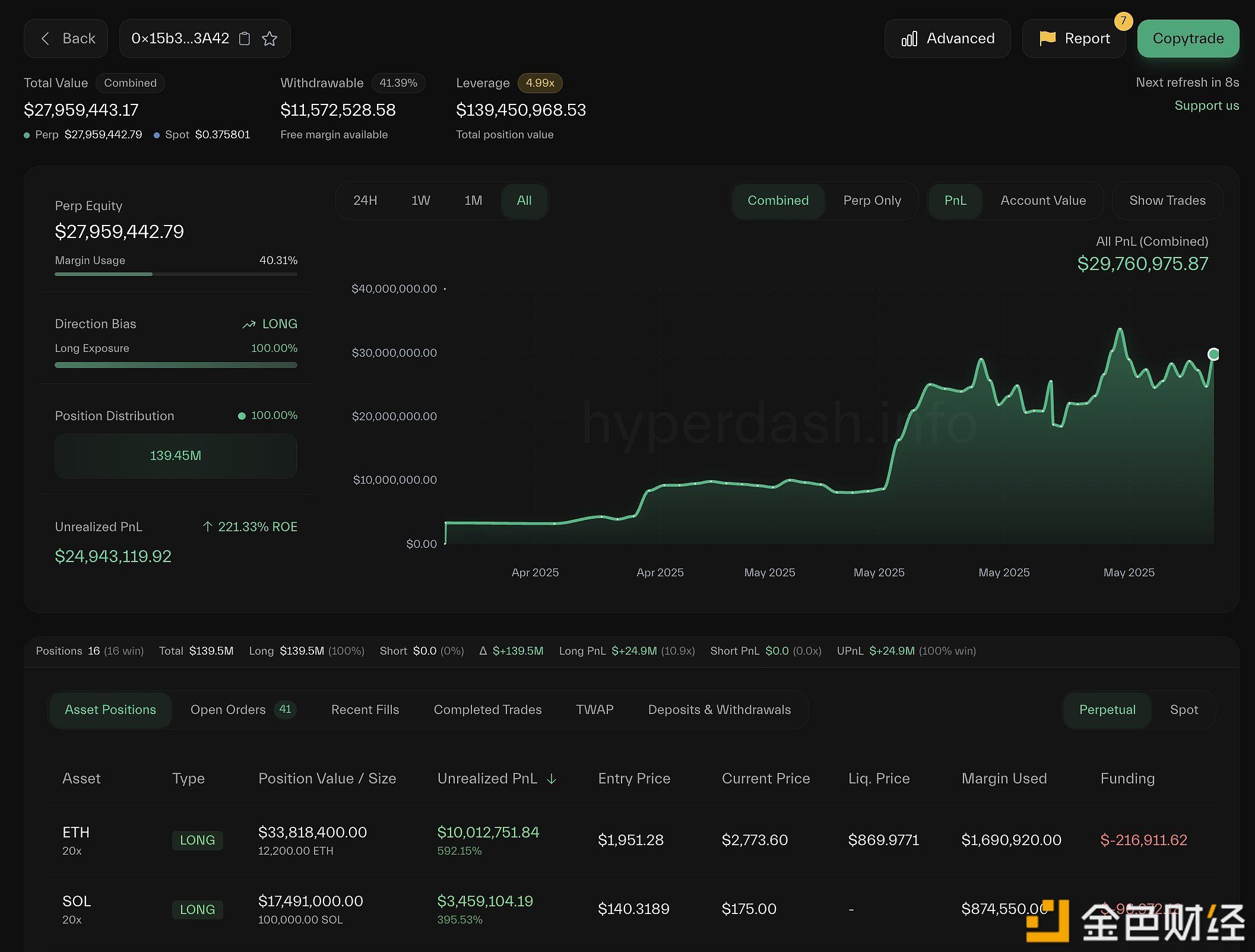Open the Completed Trades tab
1255x952 pixels.
click(x=487, y=710)
